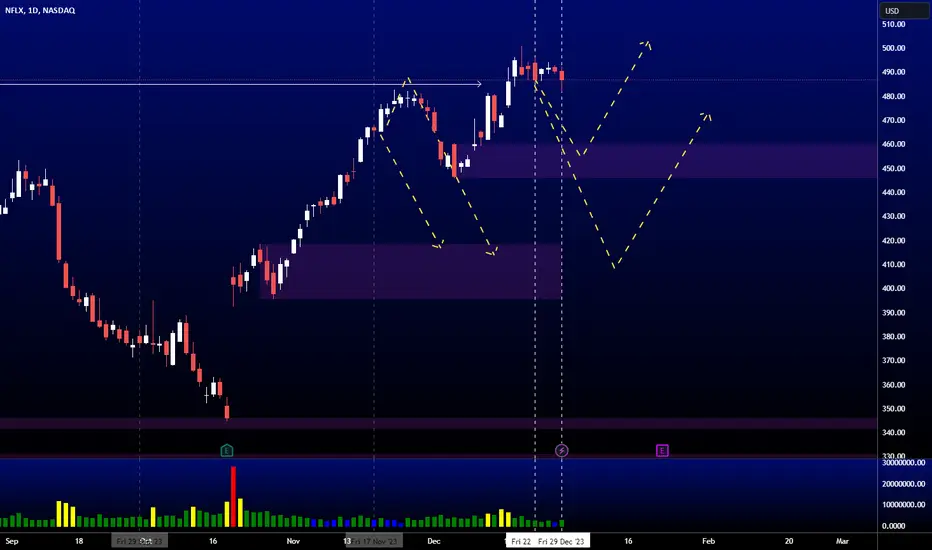Image resolution: width=932 pixels, height=550 pixels.
Task: Open the USD currency selector
Action: [903, 11]
